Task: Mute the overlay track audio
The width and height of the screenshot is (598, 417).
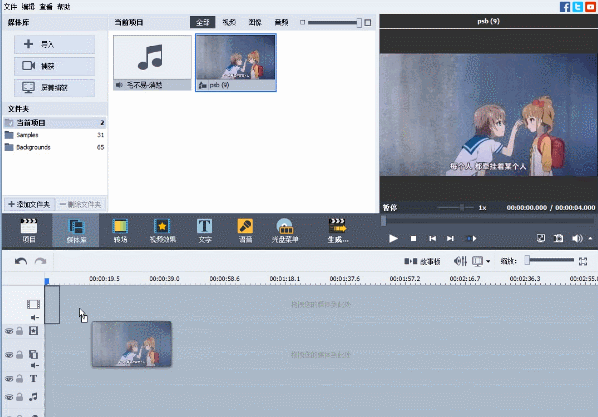Action: (35, 365)
